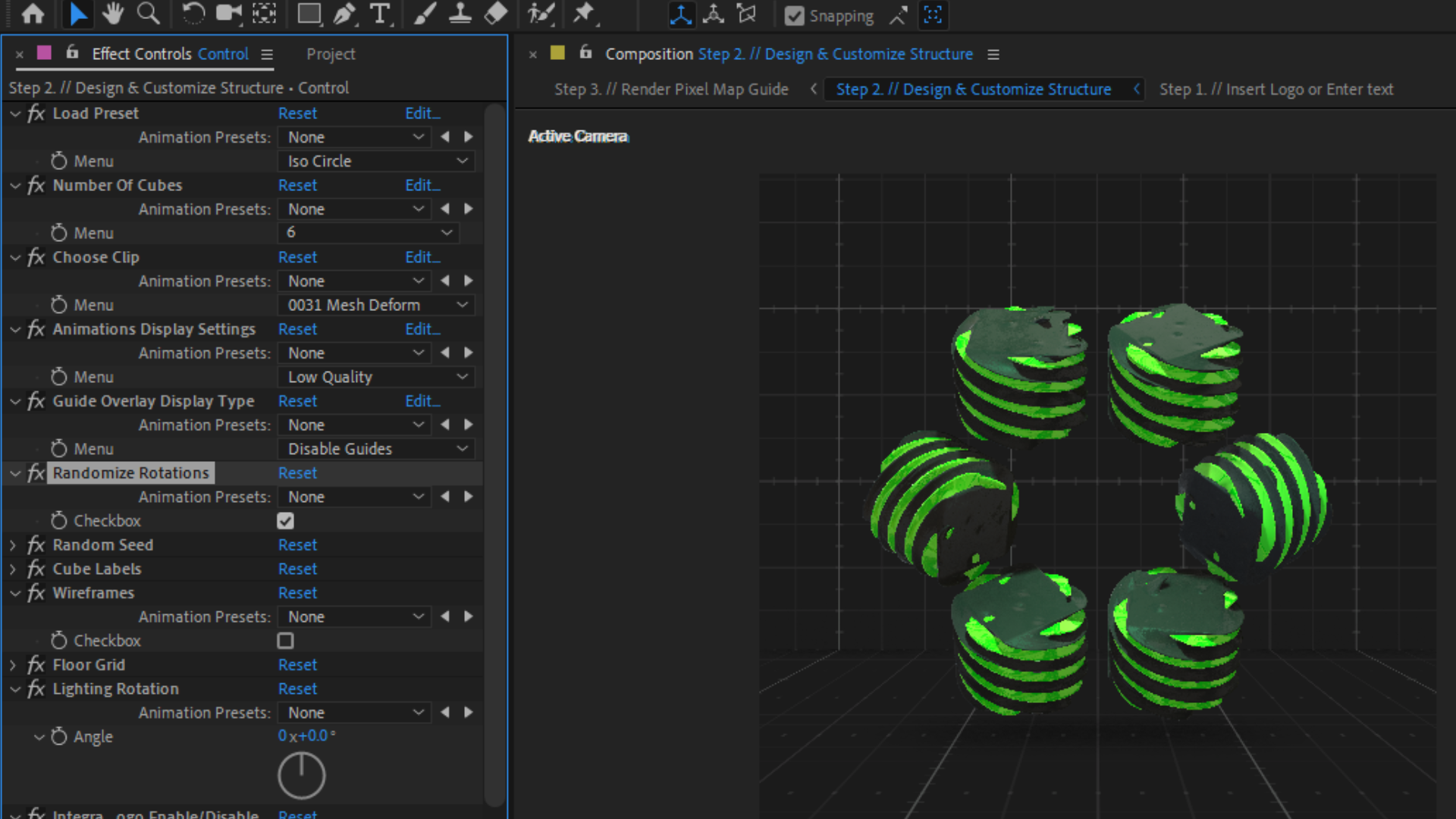The image size is (1456, 819).
Task: Uncheck the Randomize Rotations checkbox
Action: coord(285,521)
